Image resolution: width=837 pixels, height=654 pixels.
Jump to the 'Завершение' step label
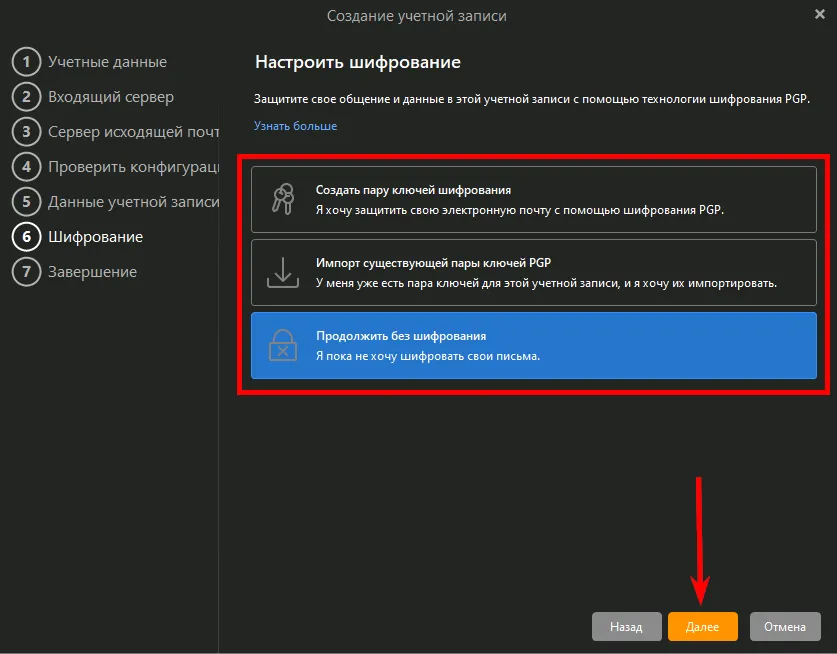coord(93,272)
